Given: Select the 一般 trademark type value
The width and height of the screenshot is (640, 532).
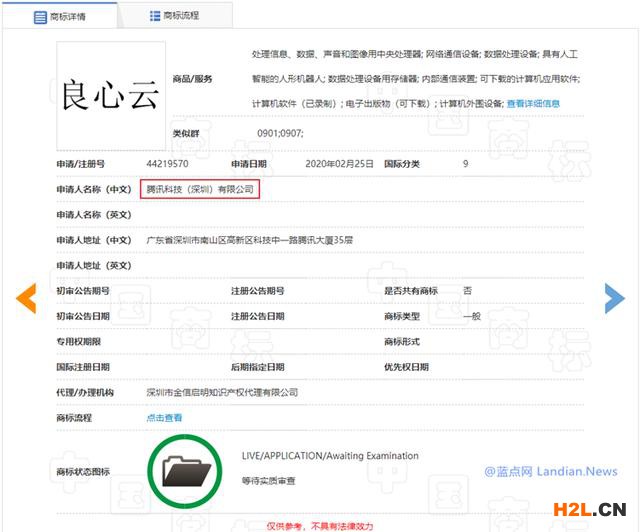Looking at the screenshot, I should point(472,316).
